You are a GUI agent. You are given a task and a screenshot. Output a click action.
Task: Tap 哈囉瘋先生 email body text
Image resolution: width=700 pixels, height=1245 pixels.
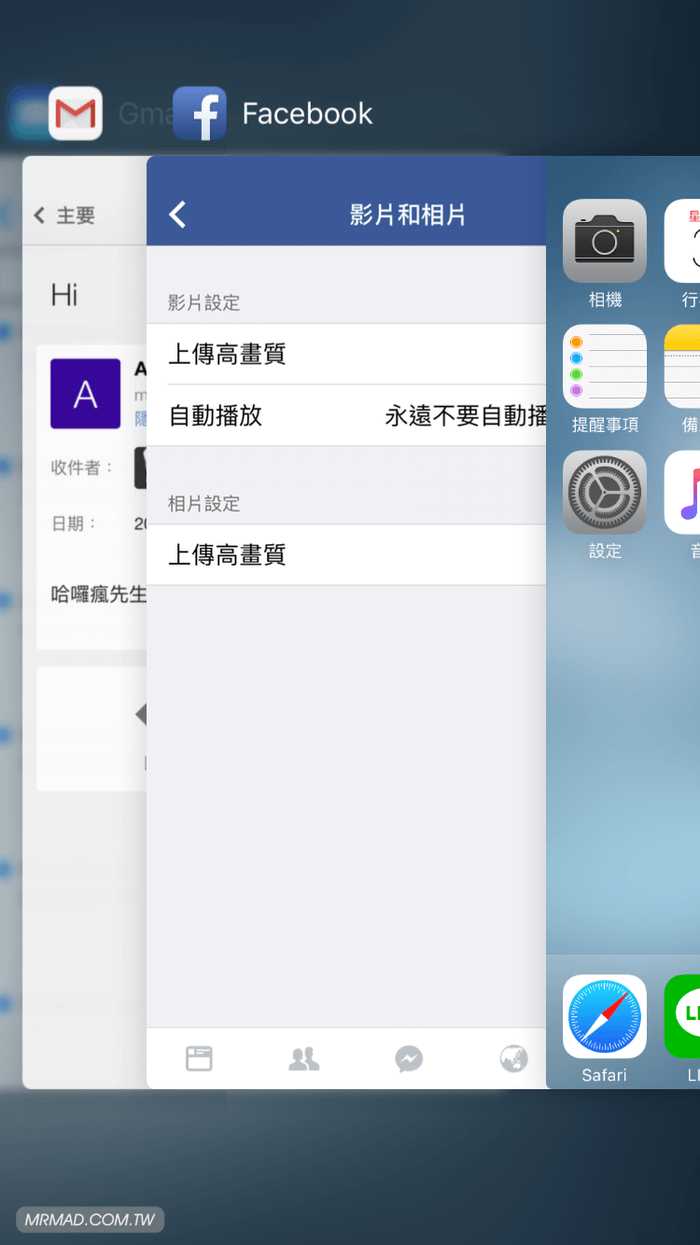click(x=99, y=594)
